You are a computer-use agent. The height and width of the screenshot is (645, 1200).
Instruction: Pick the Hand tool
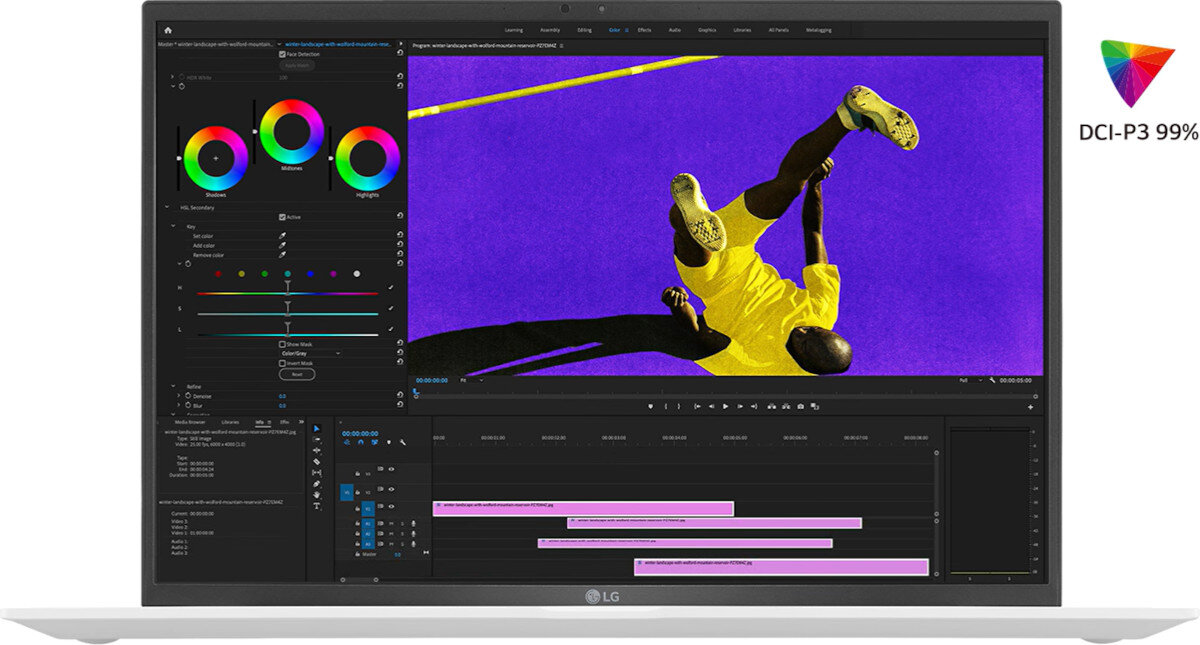317,495
